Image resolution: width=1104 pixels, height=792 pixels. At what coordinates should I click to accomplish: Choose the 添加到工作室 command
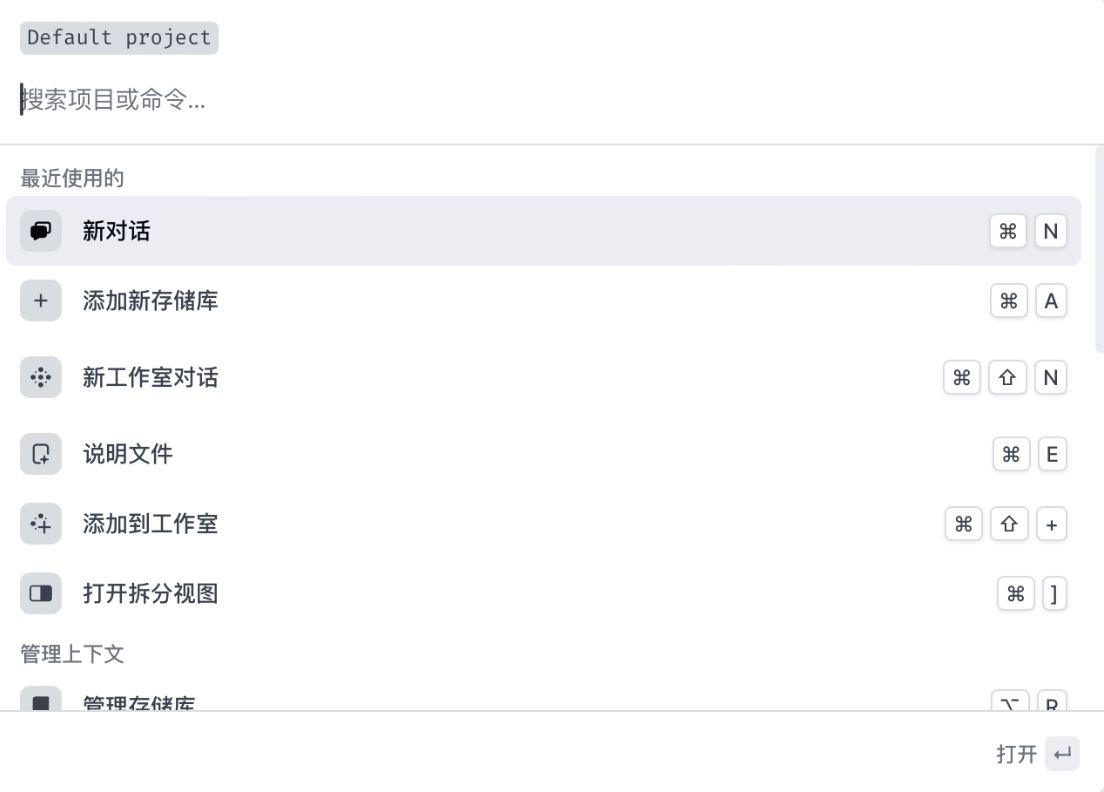tap(150, 523)
